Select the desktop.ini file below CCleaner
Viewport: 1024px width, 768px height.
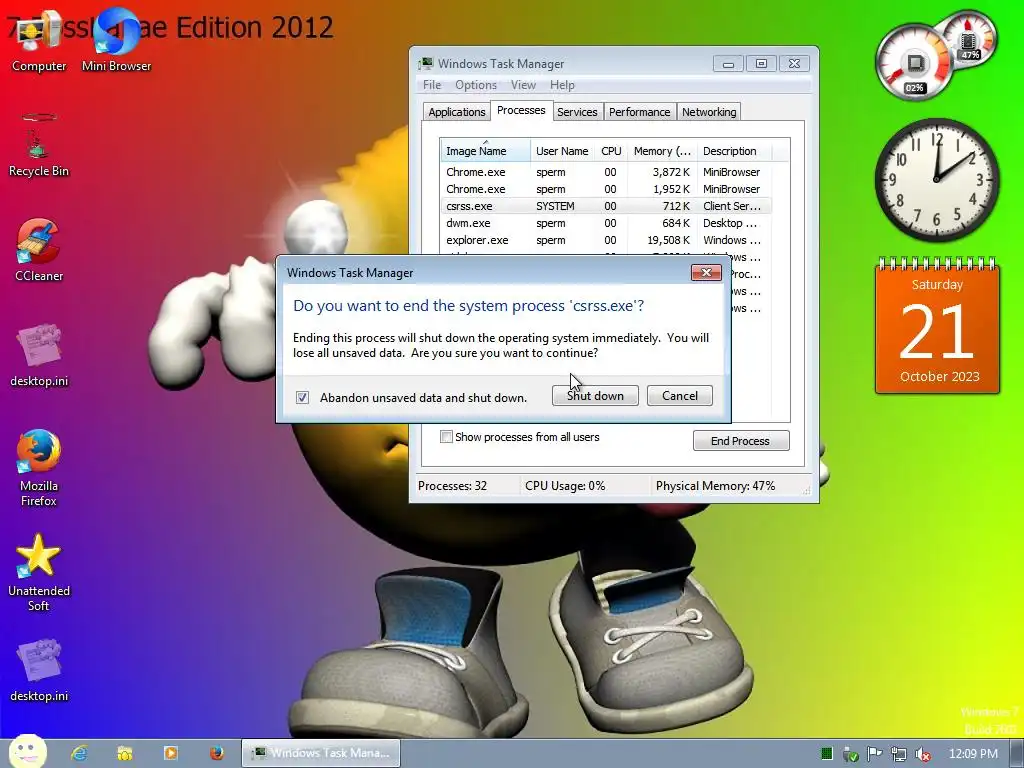pos(39,355)
